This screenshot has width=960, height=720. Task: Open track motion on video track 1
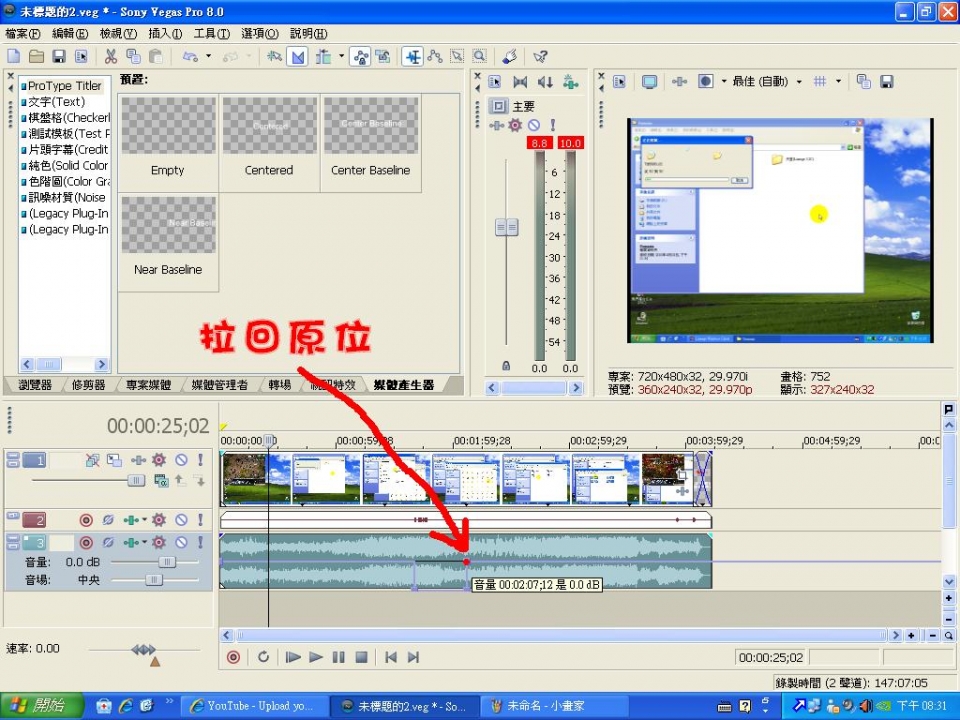click(x=114, y=460)
